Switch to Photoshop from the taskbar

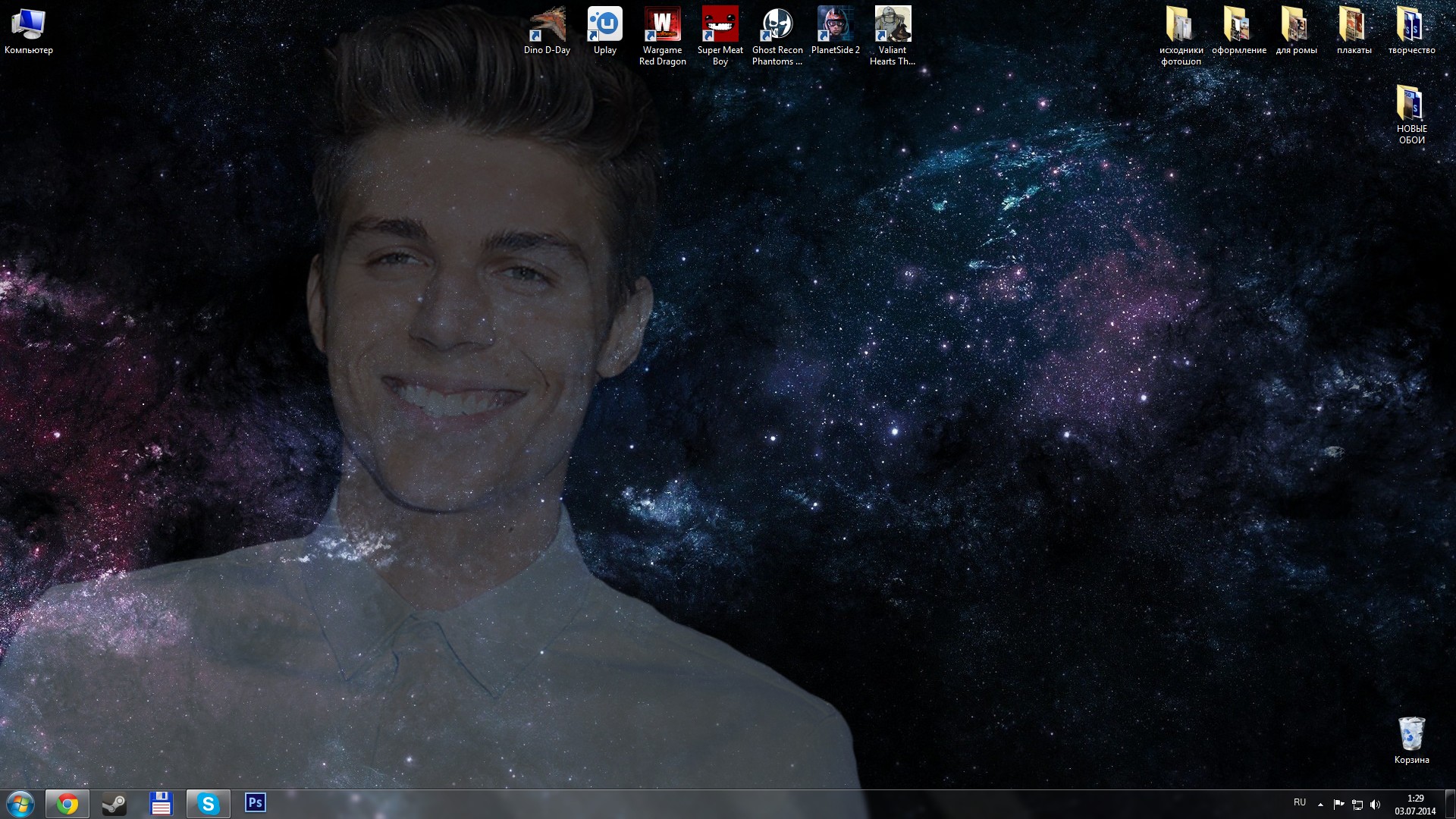tap(256, 803)
